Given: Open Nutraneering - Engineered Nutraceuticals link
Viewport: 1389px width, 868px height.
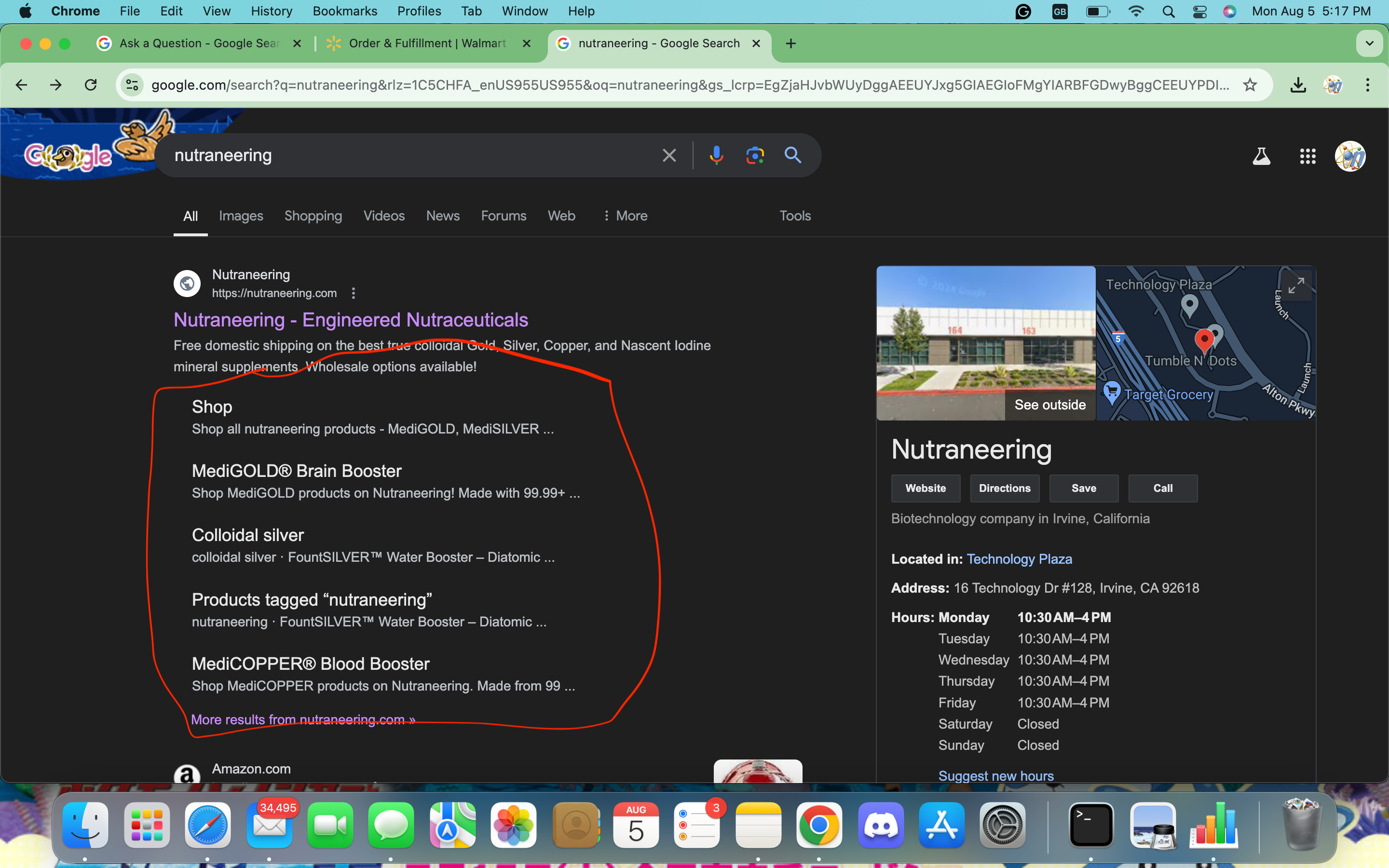Looking at the screenshot, I should point(351,320).
